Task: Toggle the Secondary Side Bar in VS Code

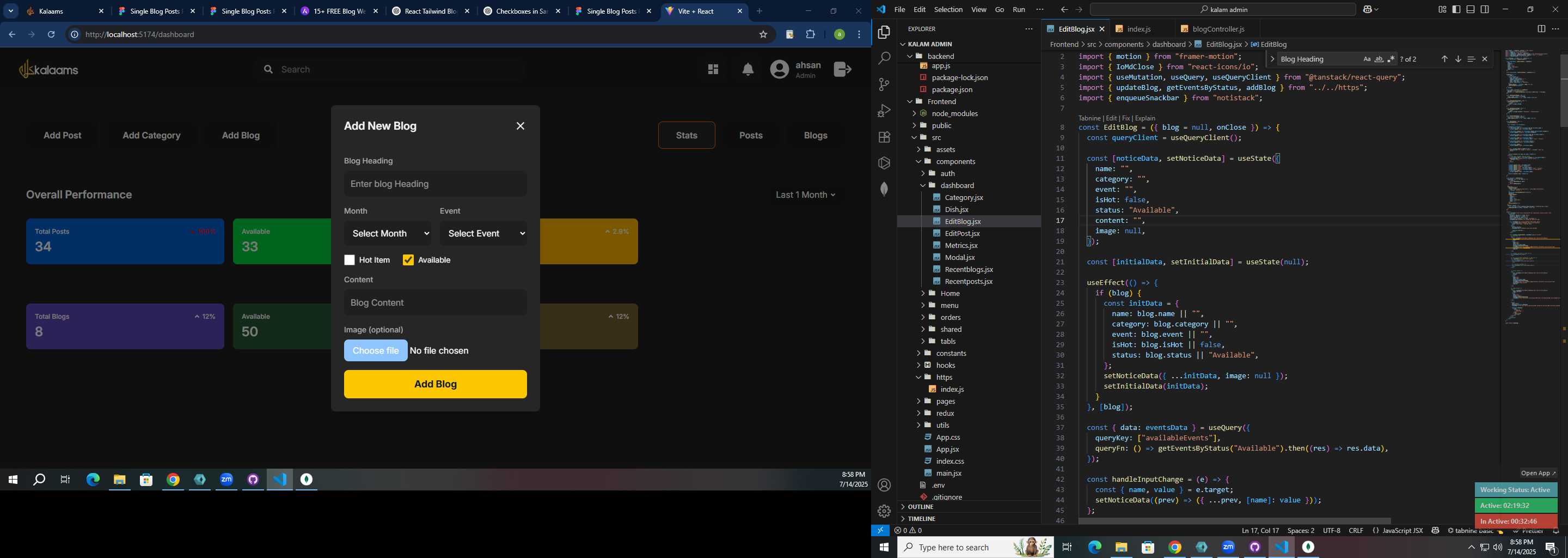Action: point(1485,10)
